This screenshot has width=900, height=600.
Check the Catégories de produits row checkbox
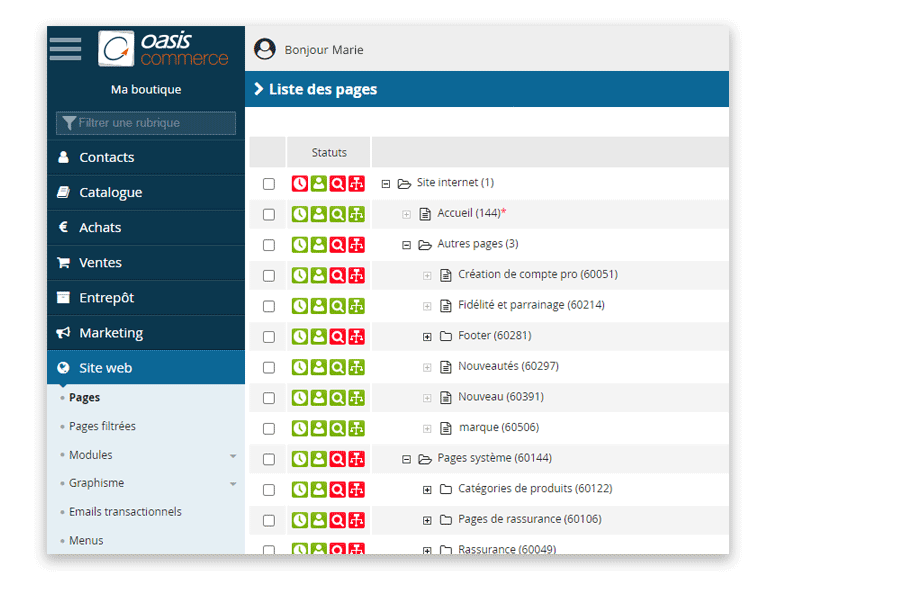pyautogui.click(x=269, y=490)
